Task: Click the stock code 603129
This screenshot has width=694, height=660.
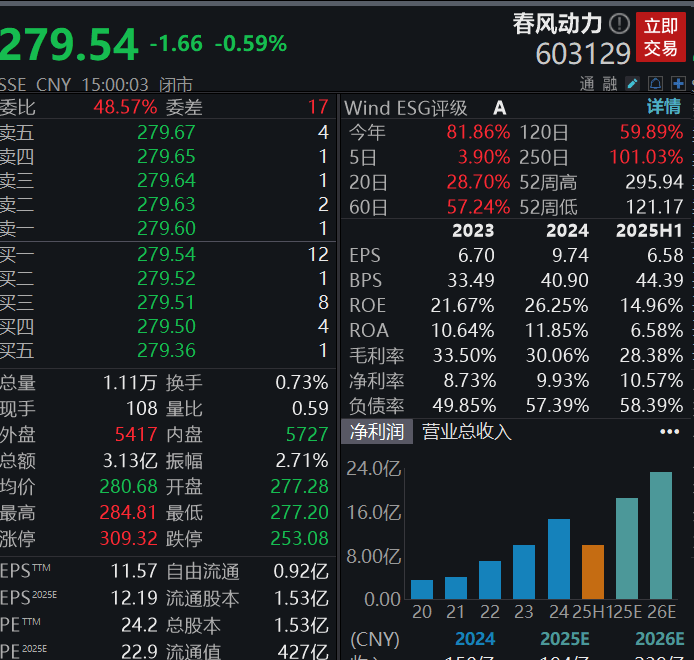Action: pos(583,53)
